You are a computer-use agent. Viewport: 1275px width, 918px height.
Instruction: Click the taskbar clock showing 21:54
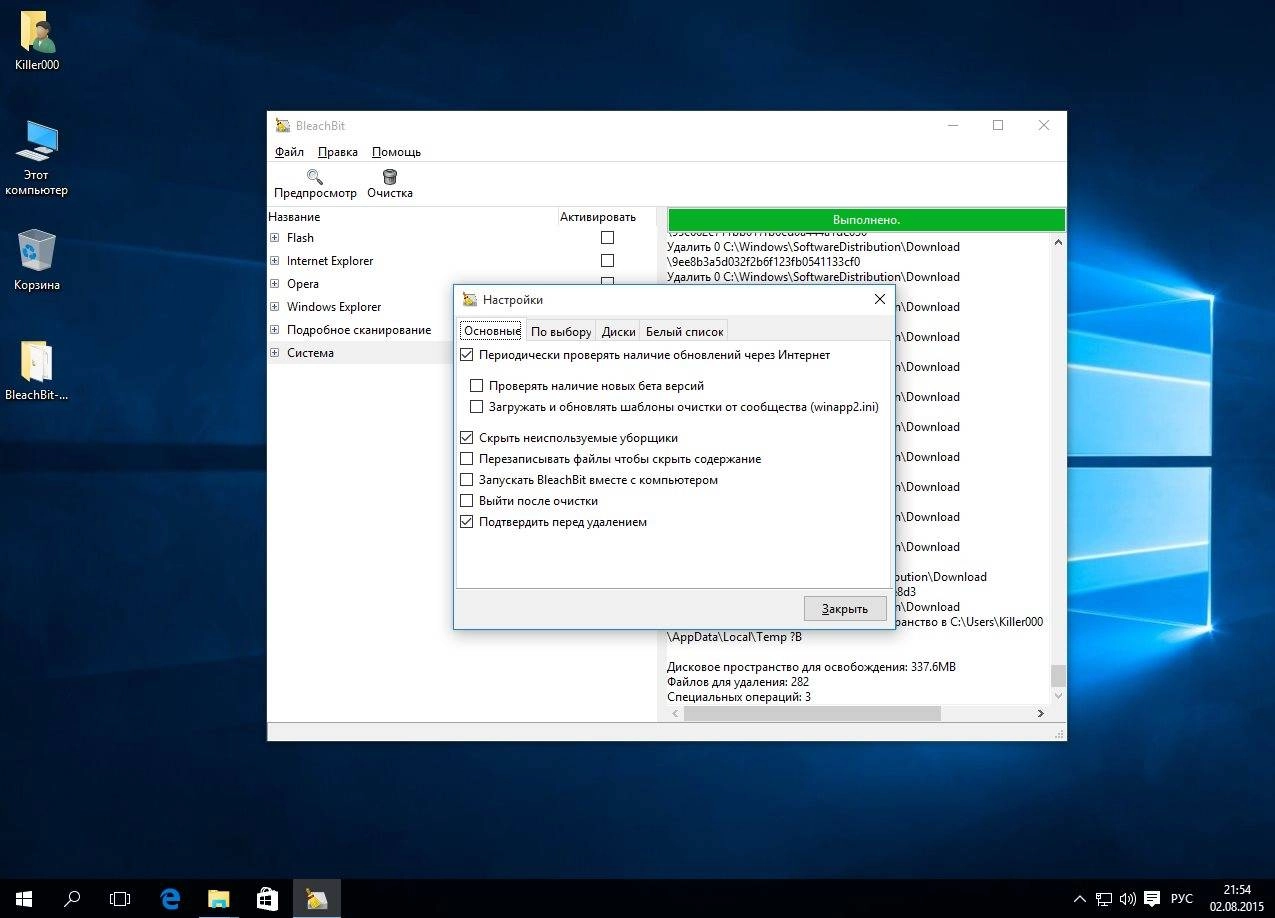coord(1237,898)
